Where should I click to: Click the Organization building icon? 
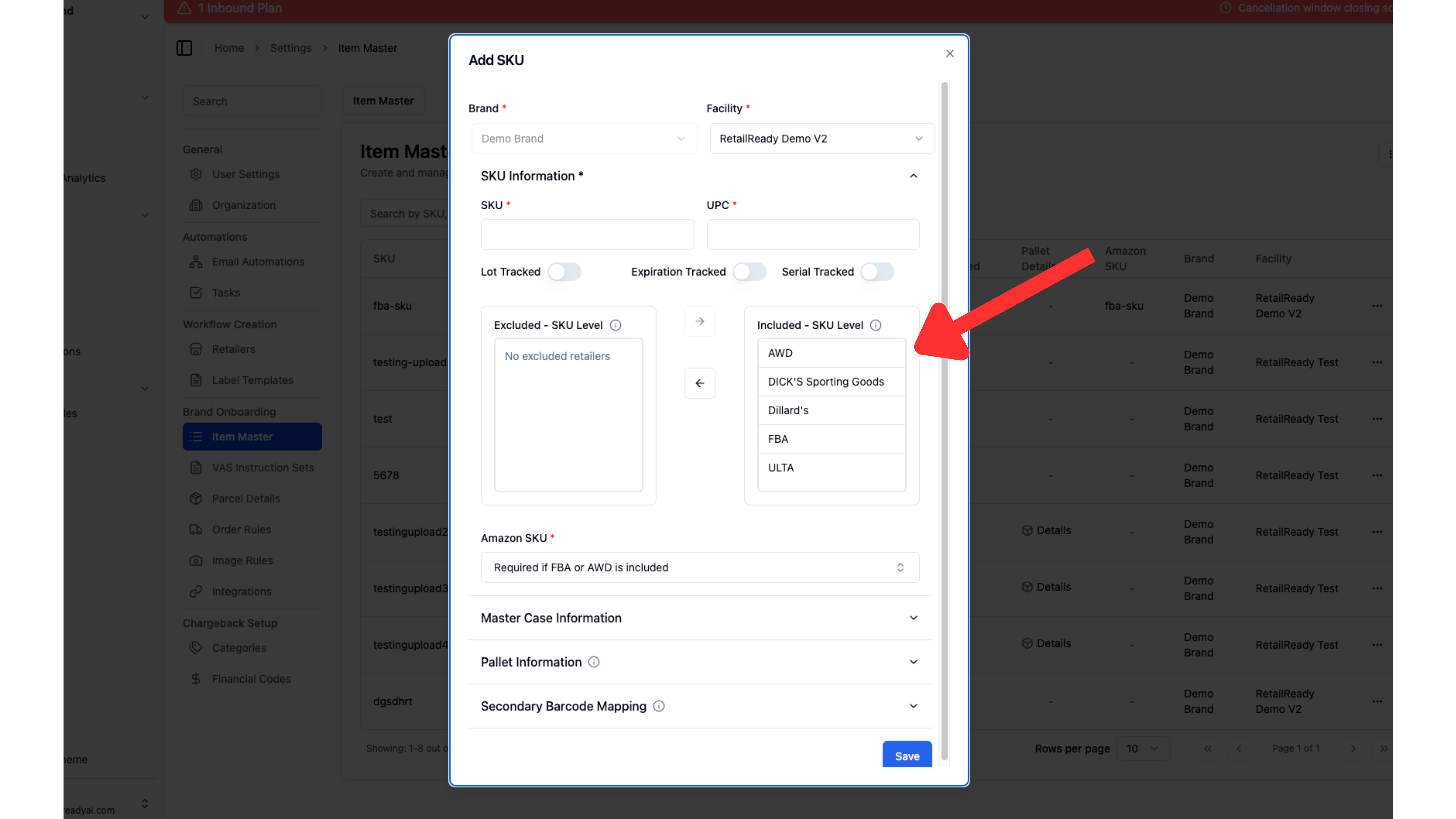pos(196,205)
